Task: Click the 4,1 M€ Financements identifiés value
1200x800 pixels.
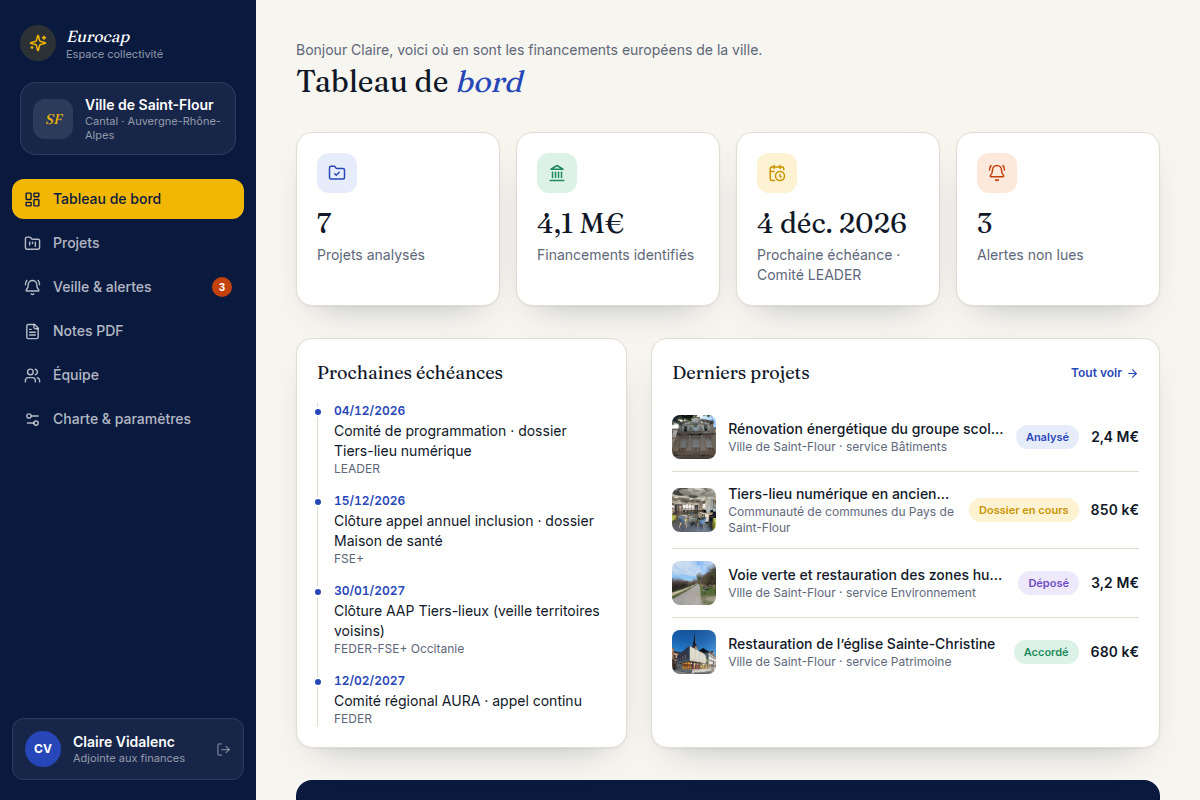Action: 581,223
